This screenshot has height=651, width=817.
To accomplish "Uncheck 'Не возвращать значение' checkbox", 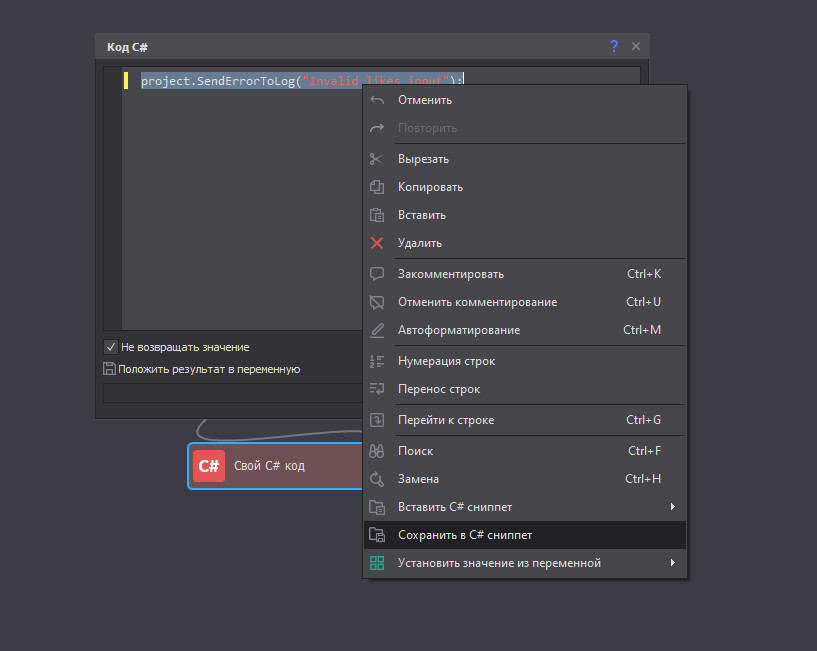I will [x=111, y=347].
